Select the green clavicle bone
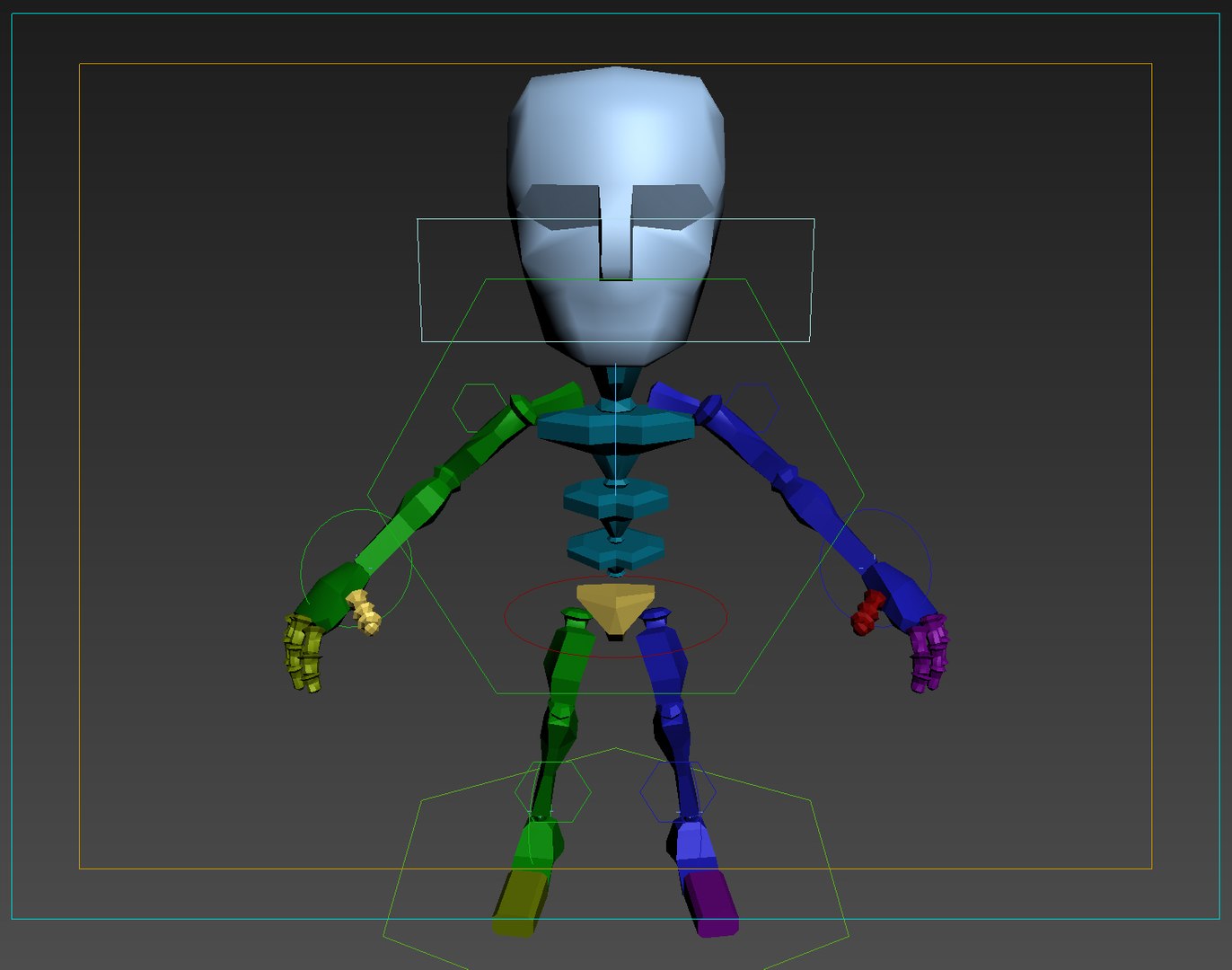 [x=559, y=399]
